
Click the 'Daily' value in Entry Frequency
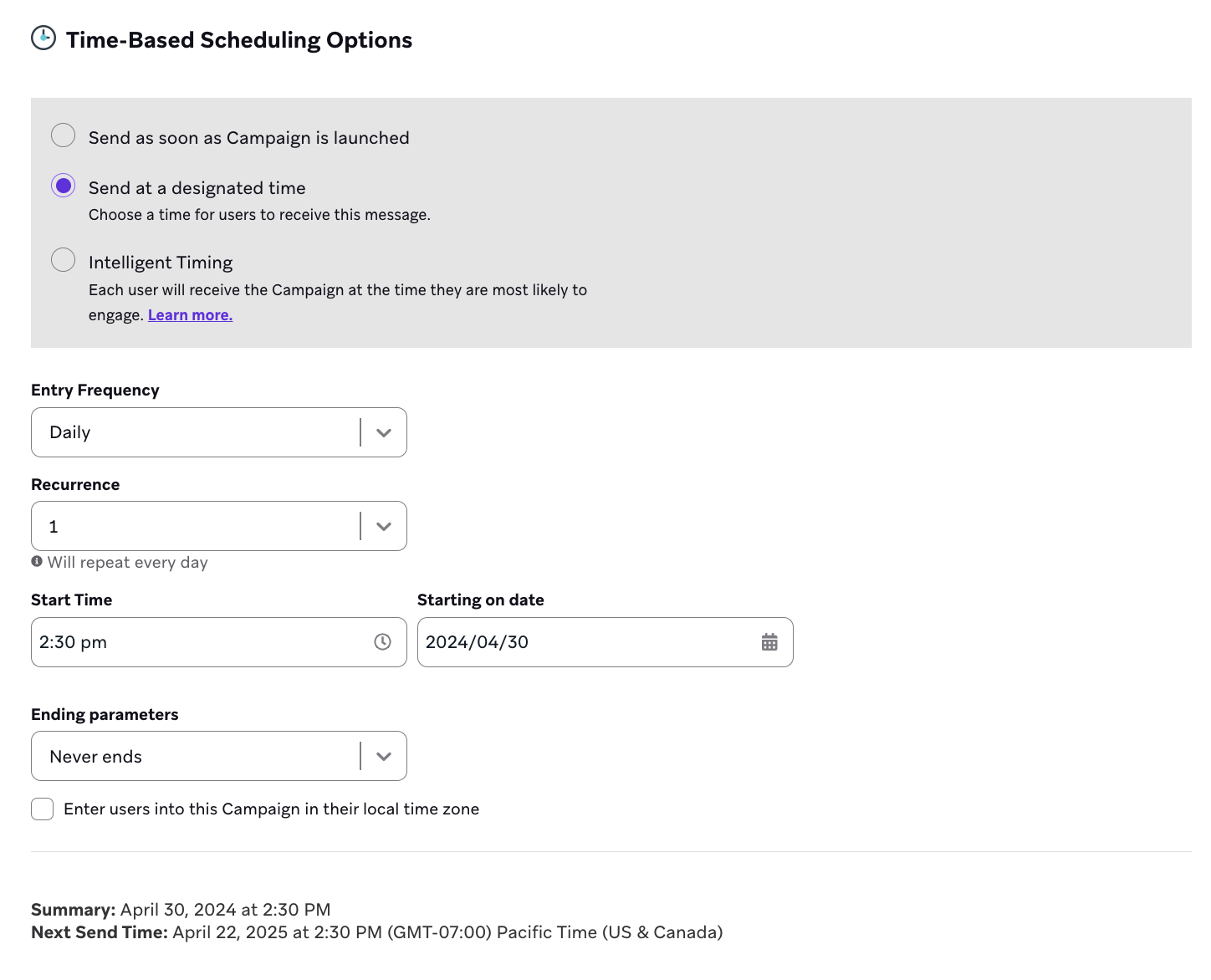(70, 432)
